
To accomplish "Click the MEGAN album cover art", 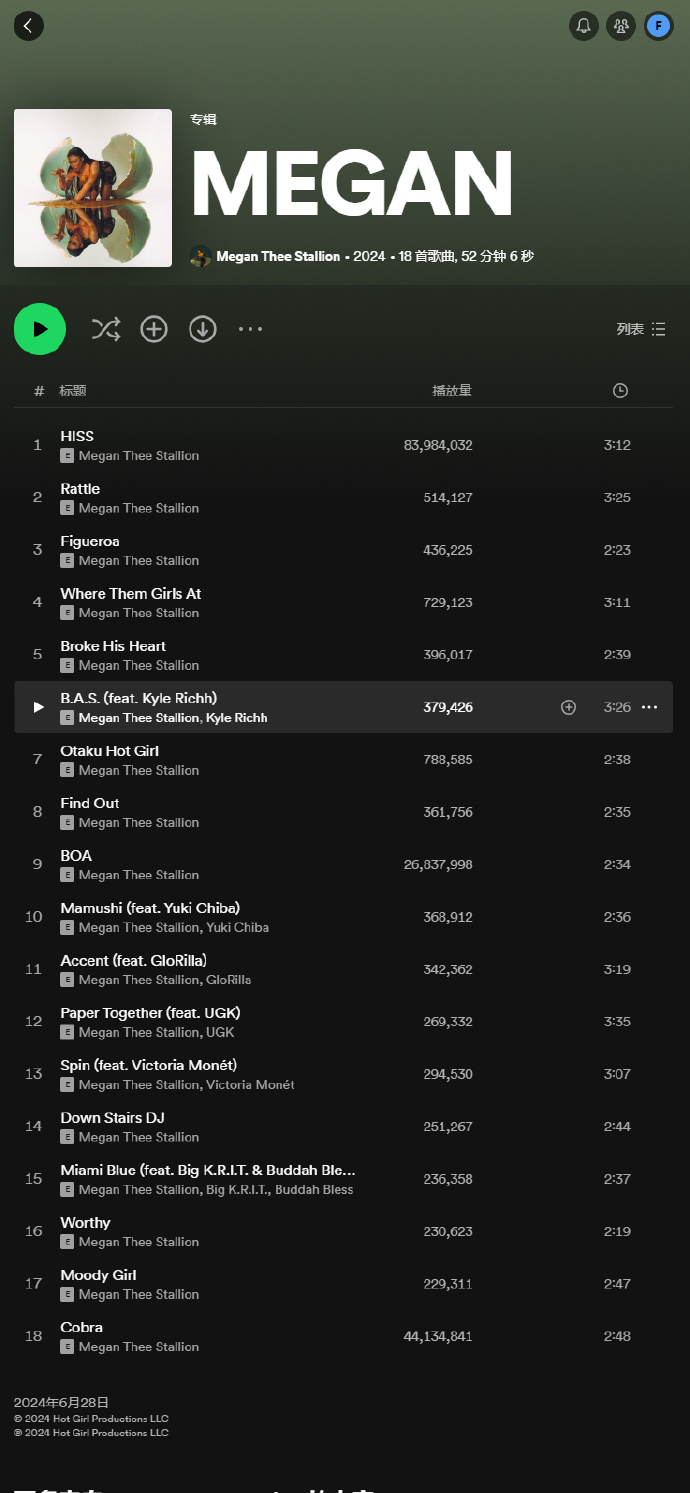I will pyautogui.click(x=93, y=188).
